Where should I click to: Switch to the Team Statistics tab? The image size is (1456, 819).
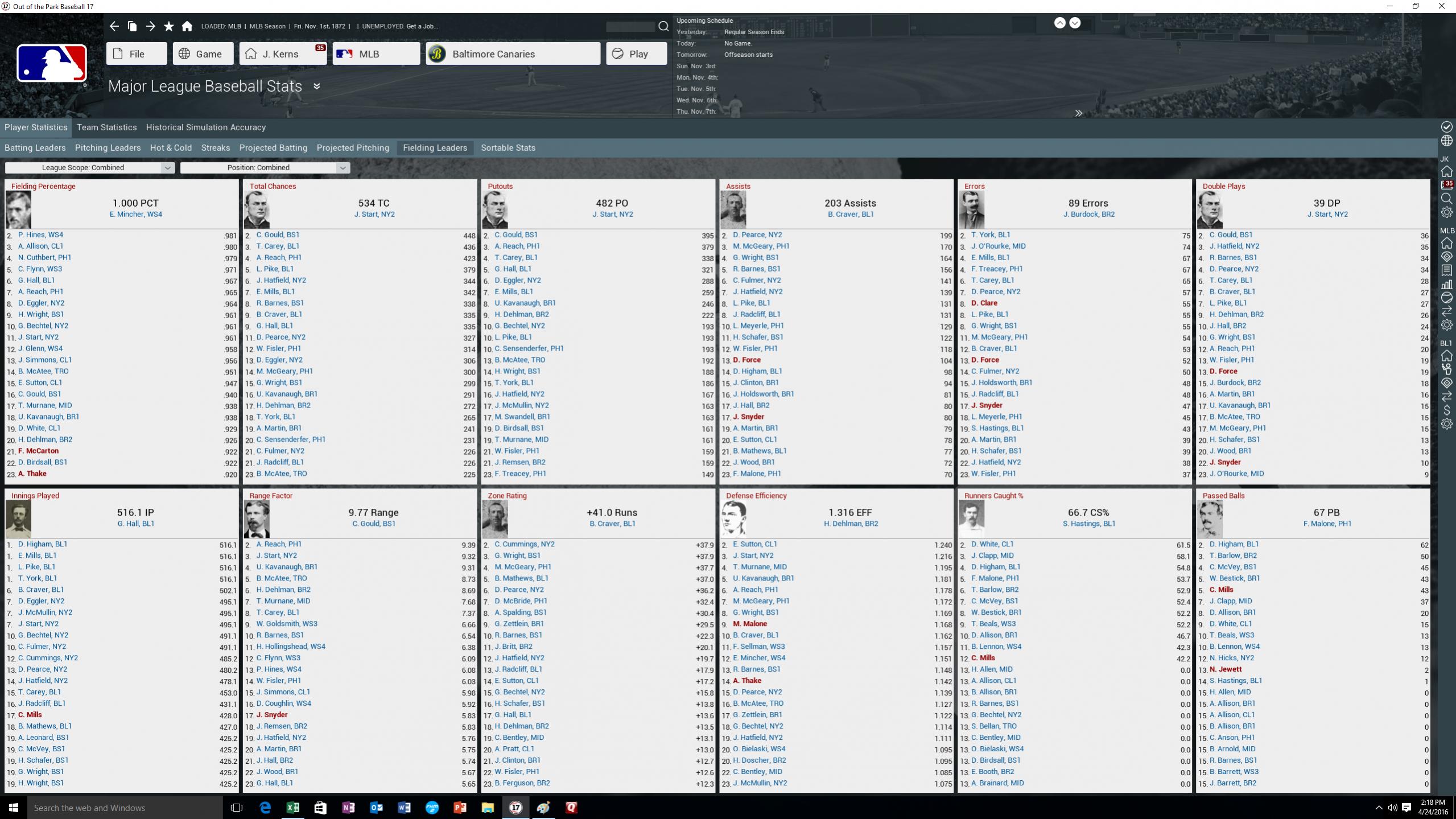coord(106,127)
